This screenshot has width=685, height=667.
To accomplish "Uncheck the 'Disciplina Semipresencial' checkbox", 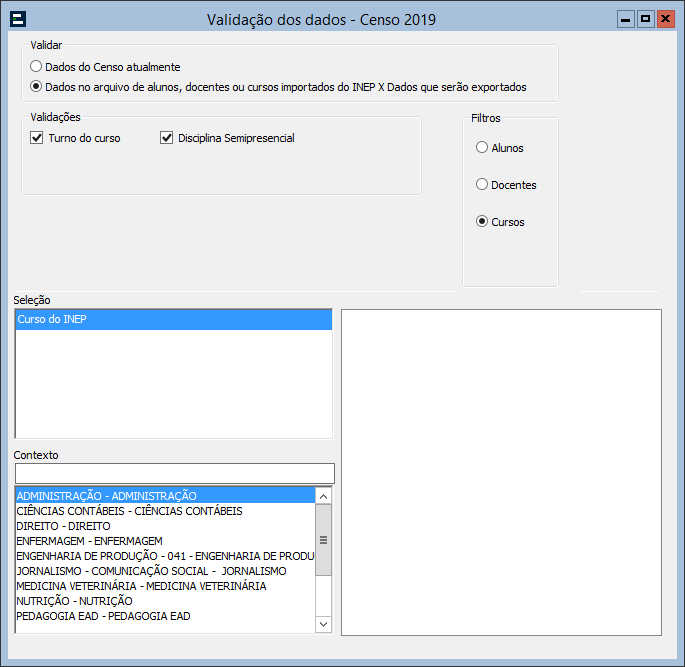I will tap(166, 138).
